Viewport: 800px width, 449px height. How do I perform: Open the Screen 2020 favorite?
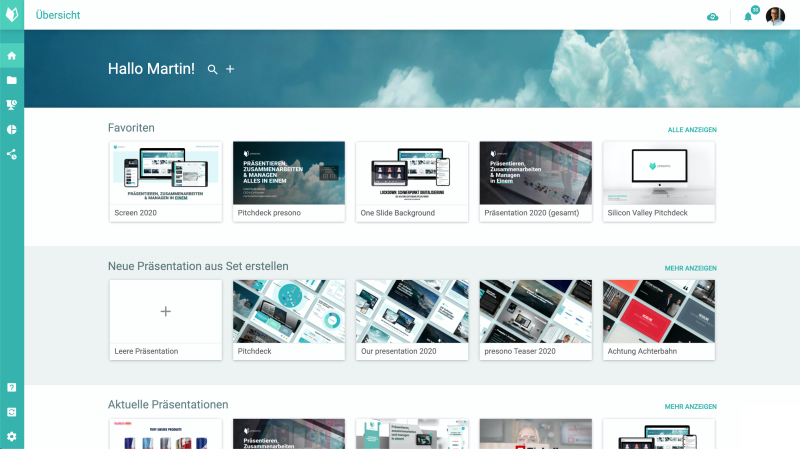pos(166,182)
